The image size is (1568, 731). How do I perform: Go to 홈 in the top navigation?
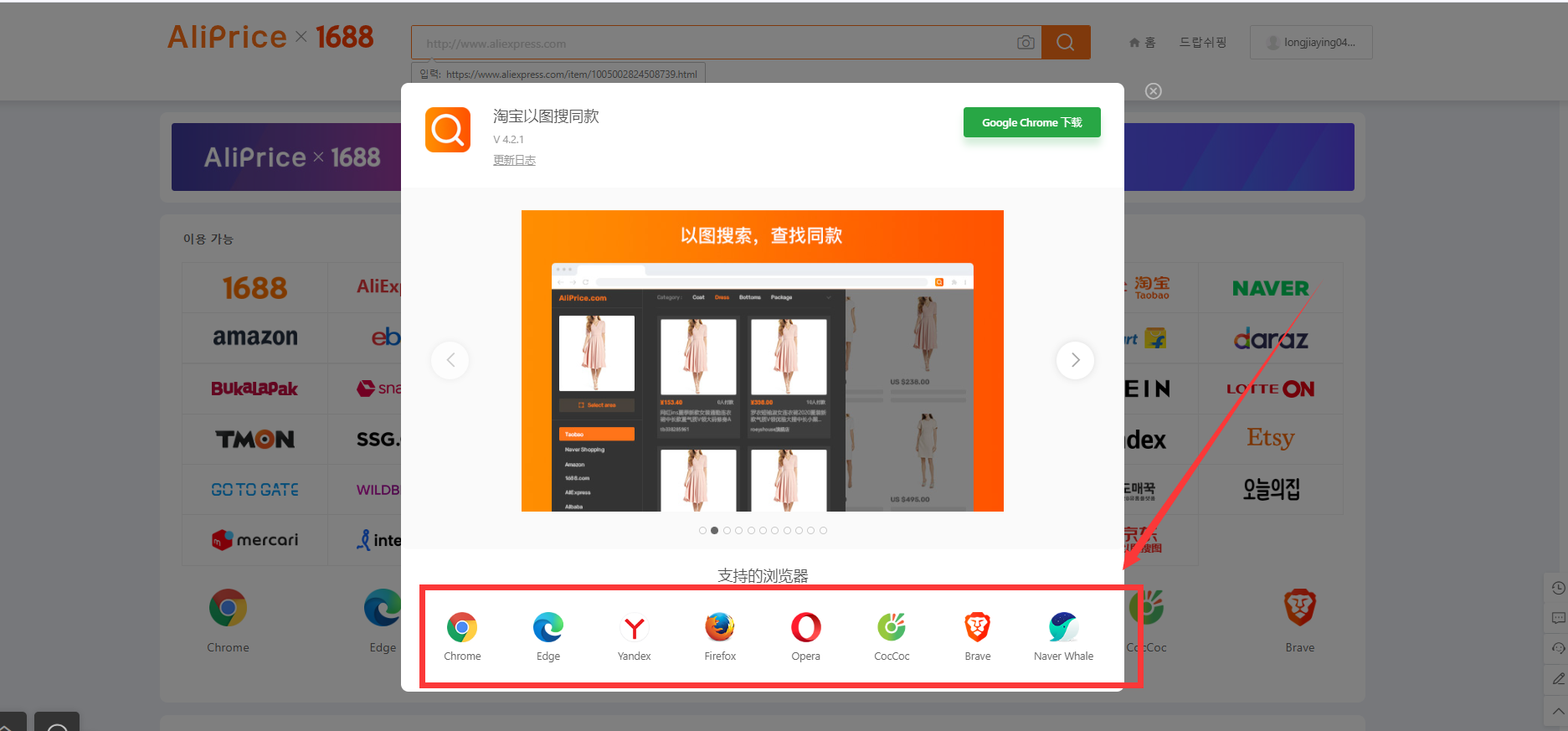(x=1143, y=42)
